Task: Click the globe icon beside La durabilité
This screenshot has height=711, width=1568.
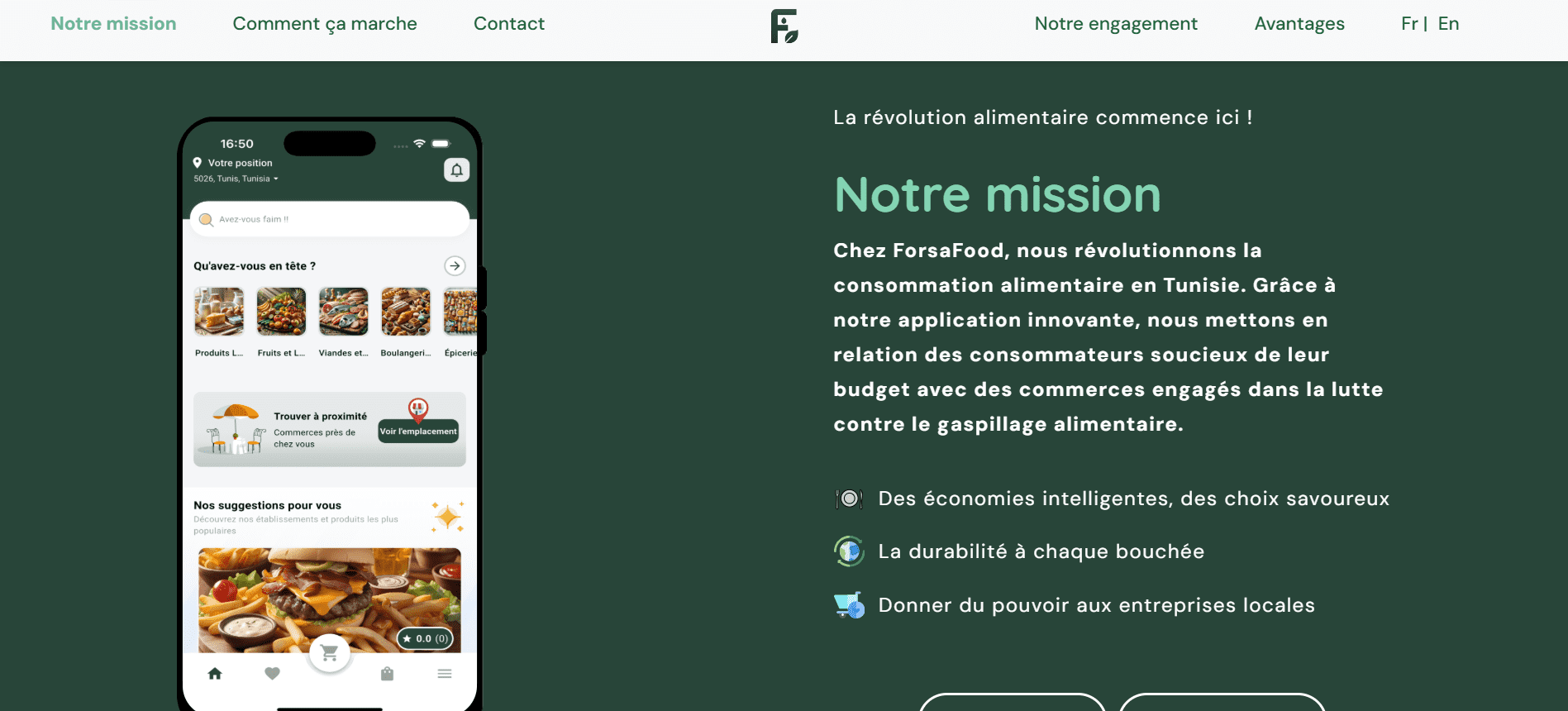Action: click(x=849, y=551)
